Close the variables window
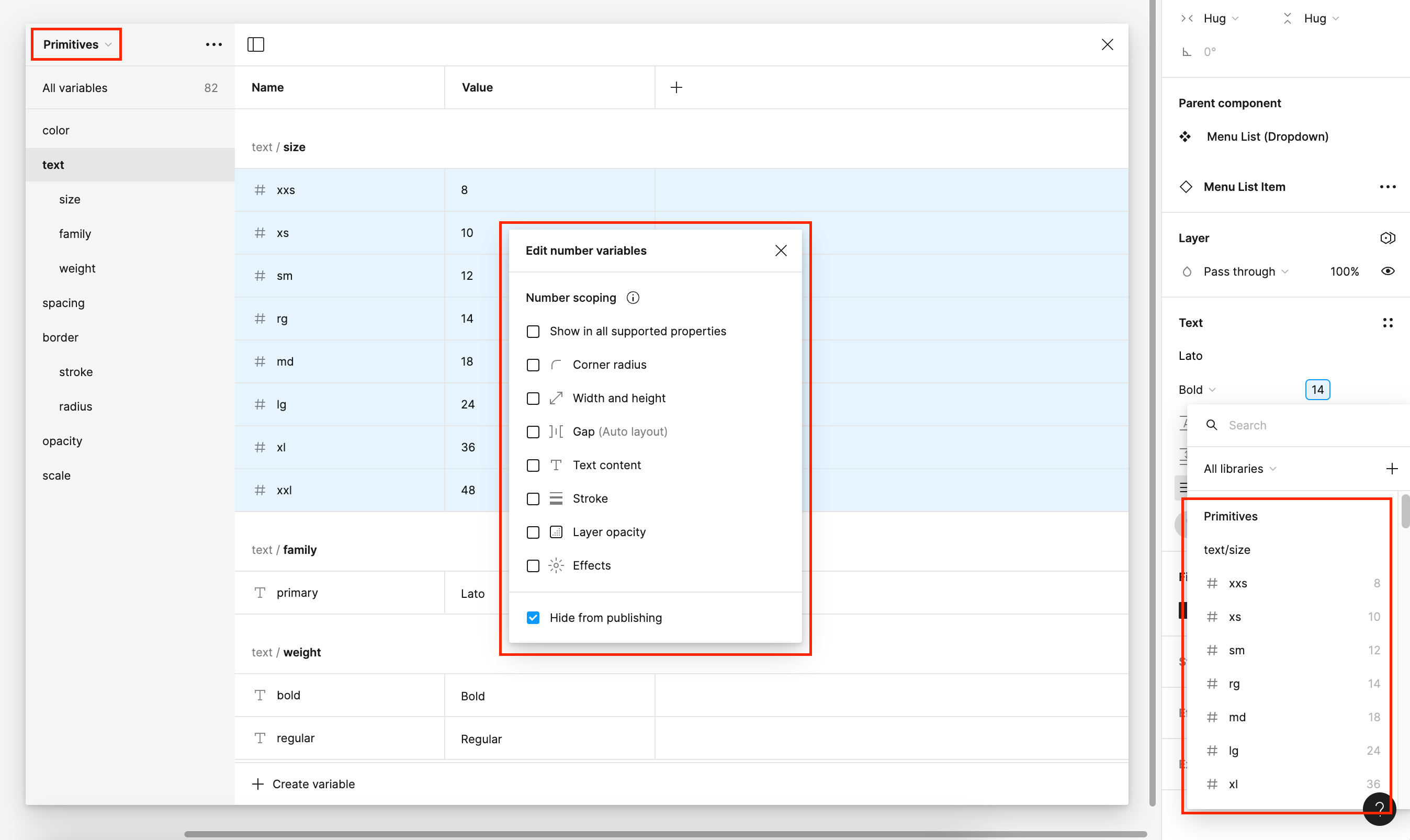Viewport: 1410px width, 840px height. [1107, 44]
